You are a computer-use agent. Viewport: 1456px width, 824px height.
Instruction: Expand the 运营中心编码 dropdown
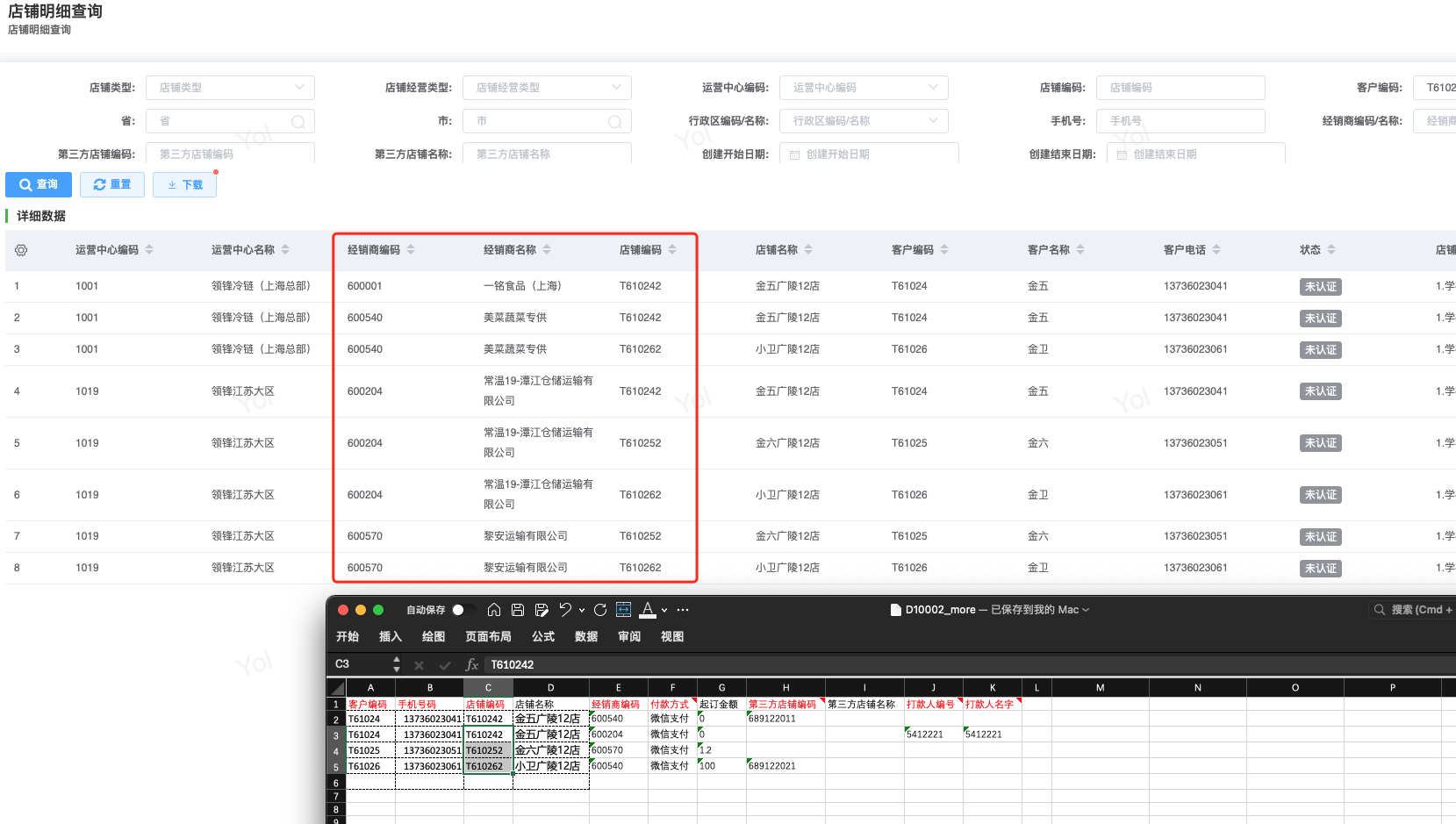coord(864,88)
